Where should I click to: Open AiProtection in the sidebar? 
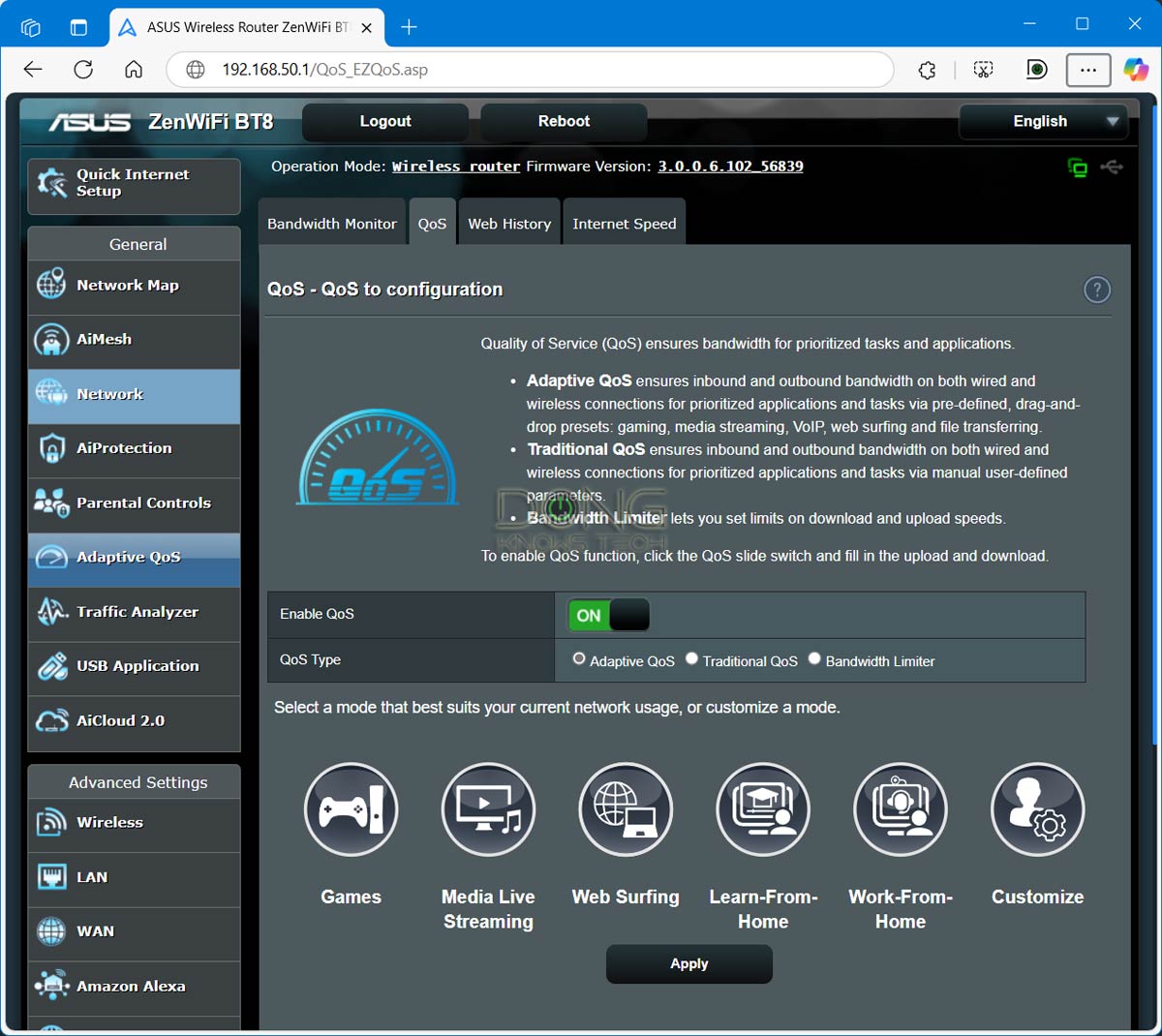pos(134,450)
